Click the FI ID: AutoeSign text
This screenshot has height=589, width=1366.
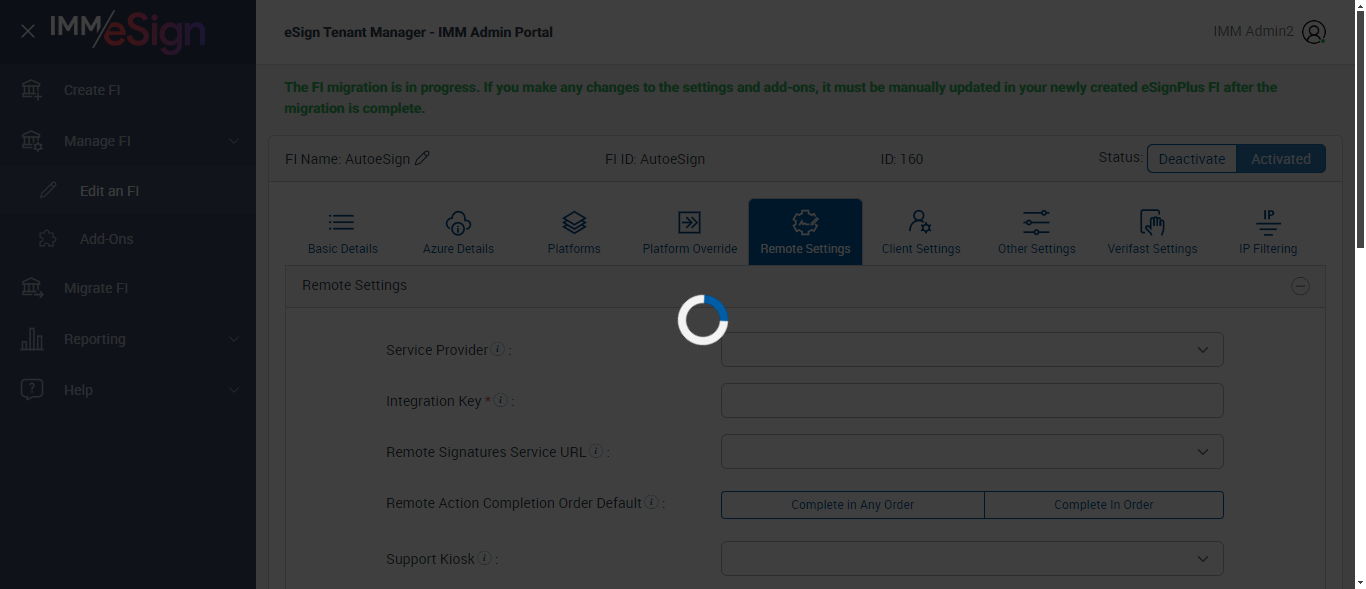point(655,159)
